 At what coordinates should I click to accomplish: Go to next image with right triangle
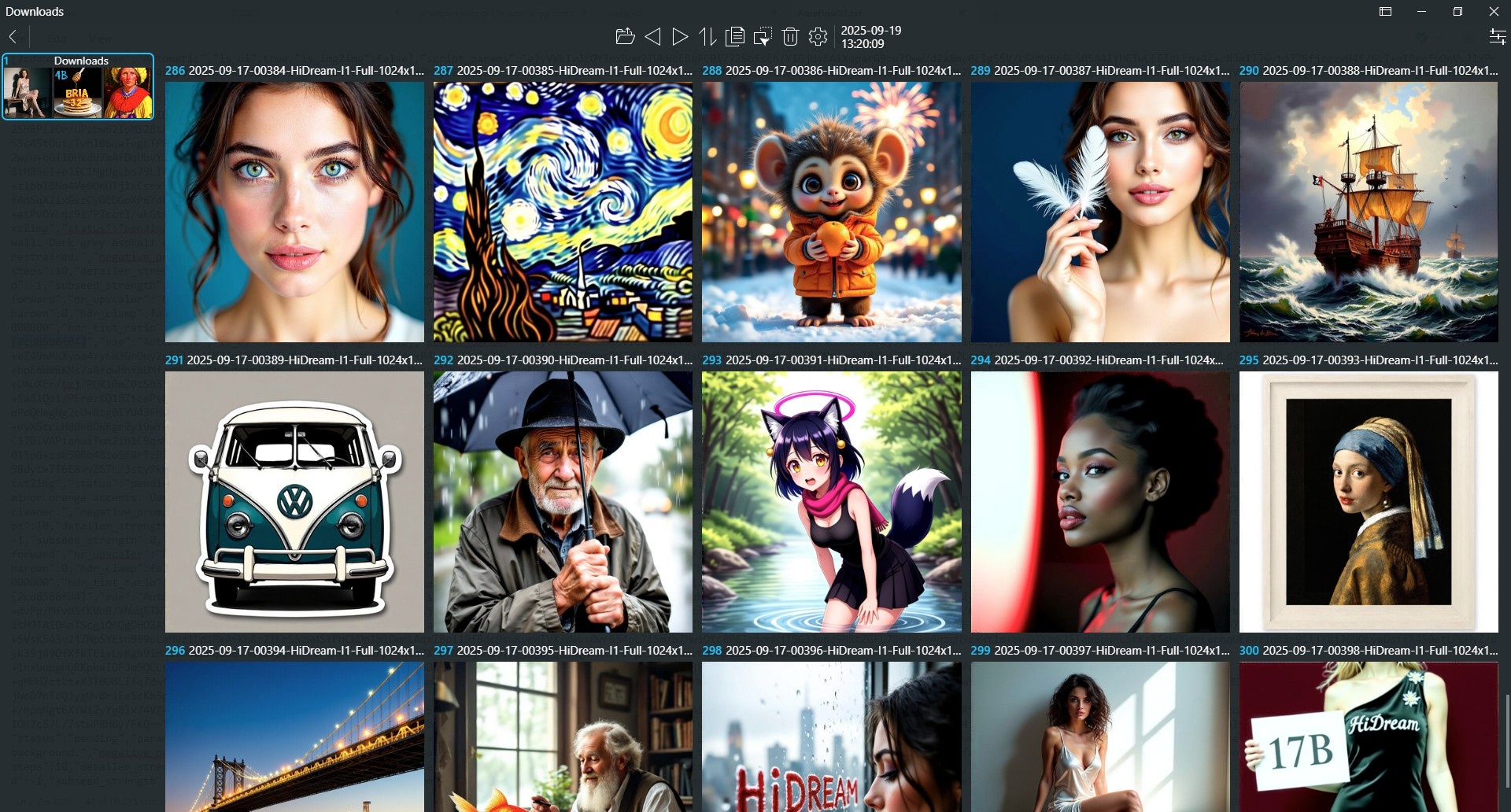tap(680, 36)
